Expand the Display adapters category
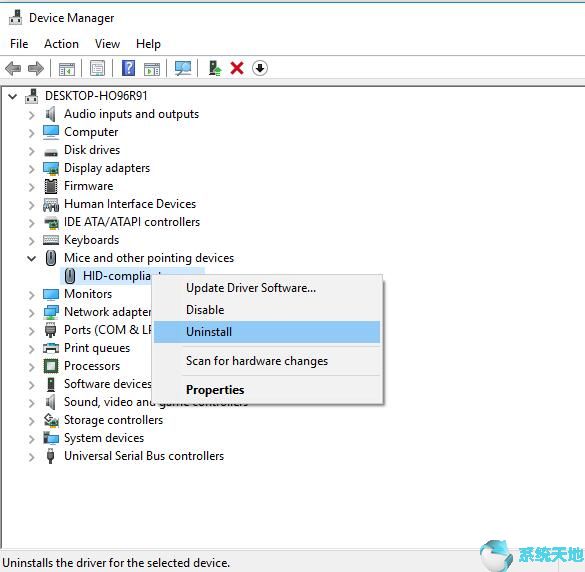The height and width of the screenshot is (572, 585). pos(32,169)
